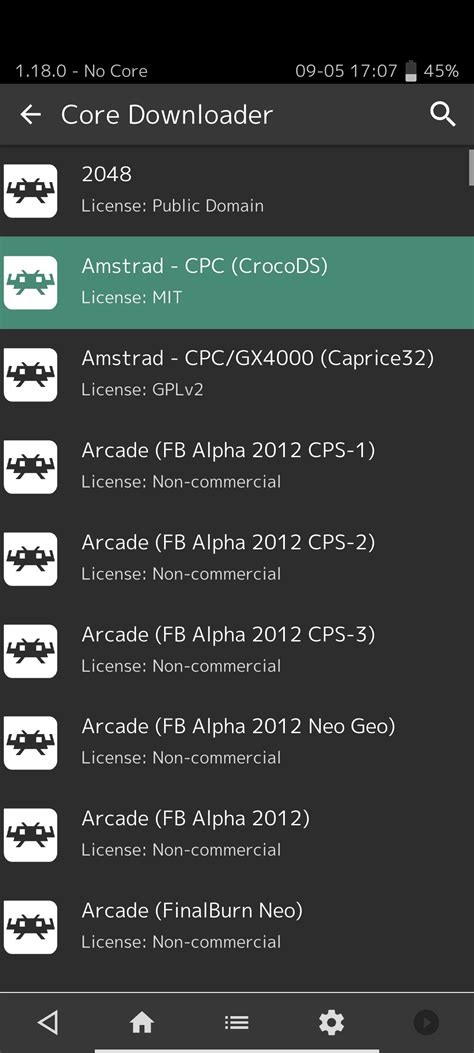Select Amstrad - CPC (CrocoDS) entry
Viewport: 474px width, 1053px height.
tap(237, 283)
